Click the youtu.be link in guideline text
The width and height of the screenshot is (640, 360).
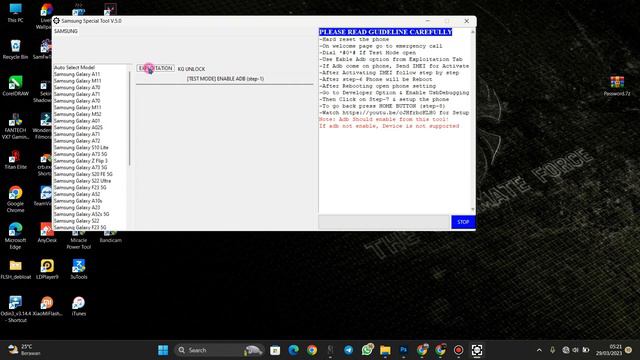click(x=389, y=113)
